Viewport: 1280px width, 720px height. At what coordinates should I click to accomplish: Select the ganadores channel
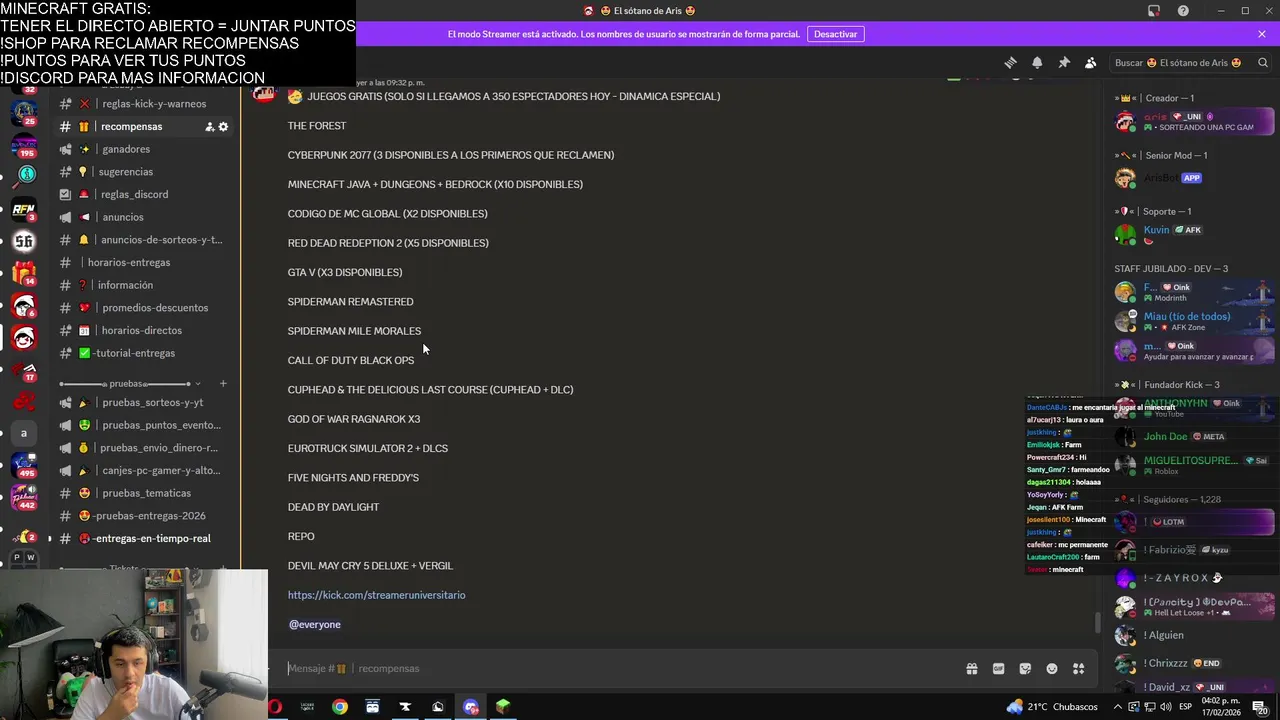tap(144, 149)
